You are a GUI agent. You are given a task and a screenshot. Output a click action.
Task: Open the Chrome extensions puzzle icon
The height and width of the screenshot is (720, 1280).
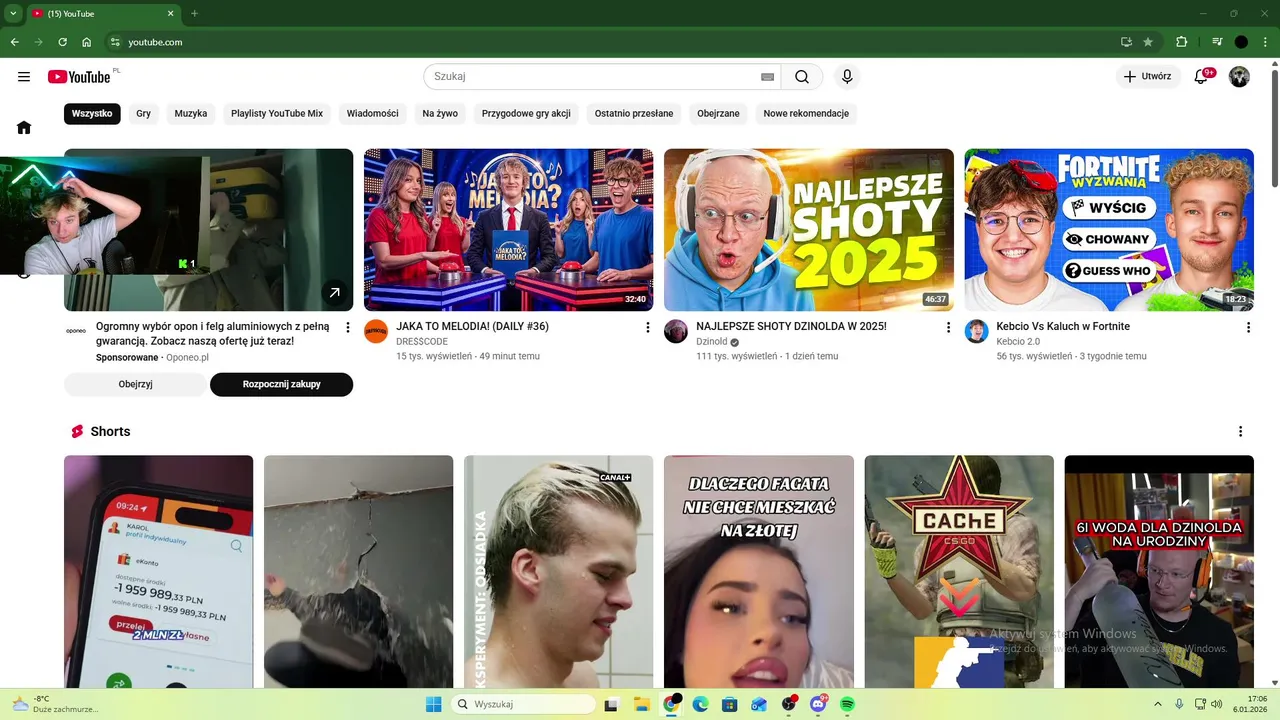point(1181,42)
